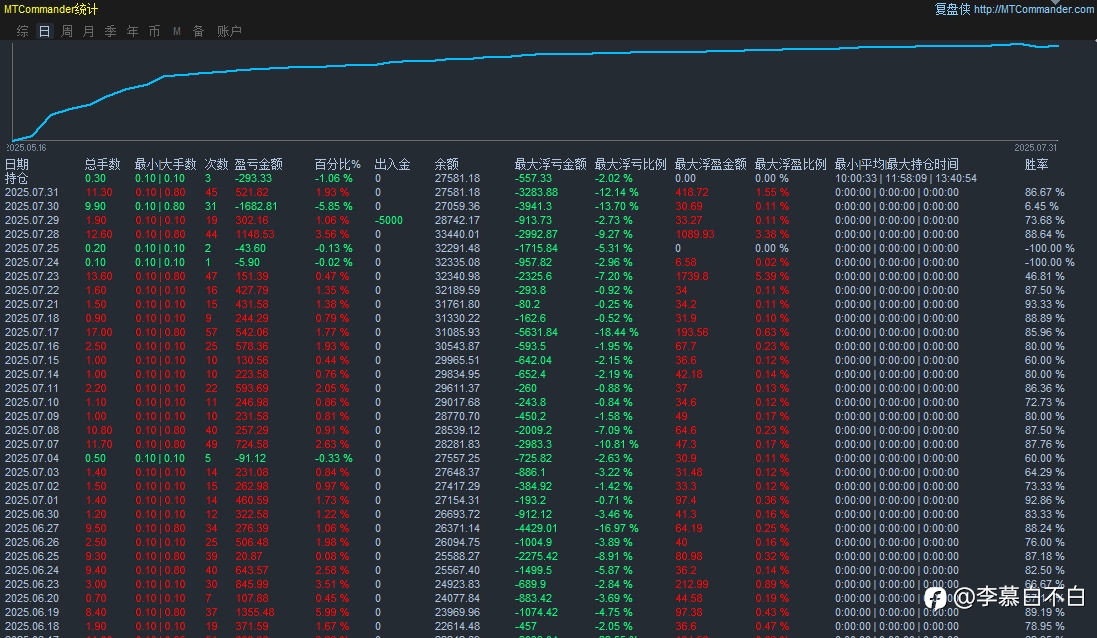Click the 最小|大手数 column header
The image size is (1097, 638).
coord(165,164)
